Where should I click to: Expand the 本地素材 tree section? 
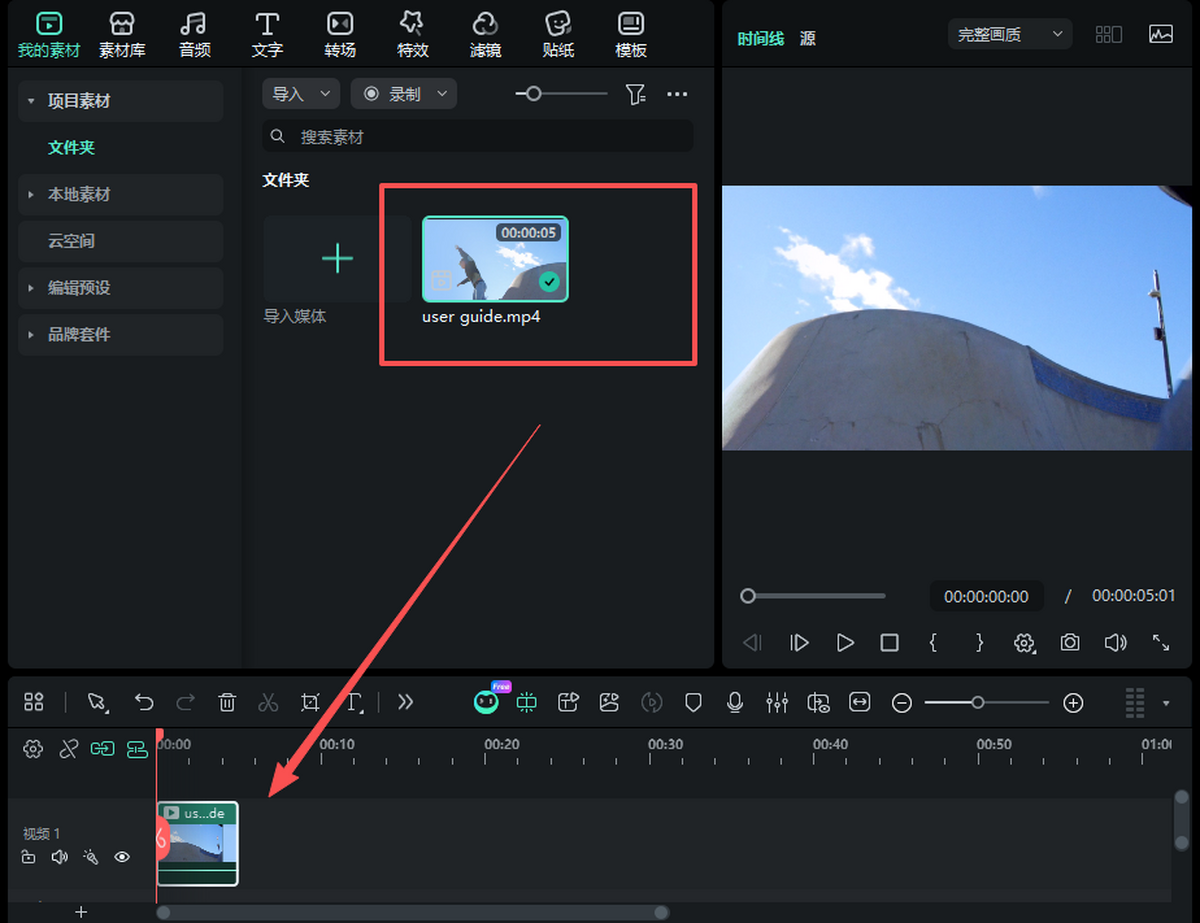pos(31,195)
